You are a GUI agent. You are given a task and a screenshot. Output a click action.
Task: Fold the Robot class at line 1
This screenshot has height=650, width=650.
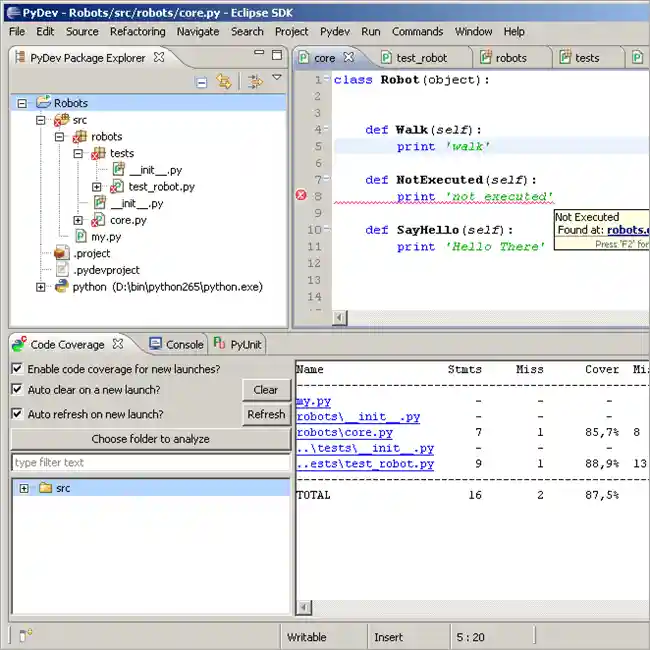pos(327,78)
